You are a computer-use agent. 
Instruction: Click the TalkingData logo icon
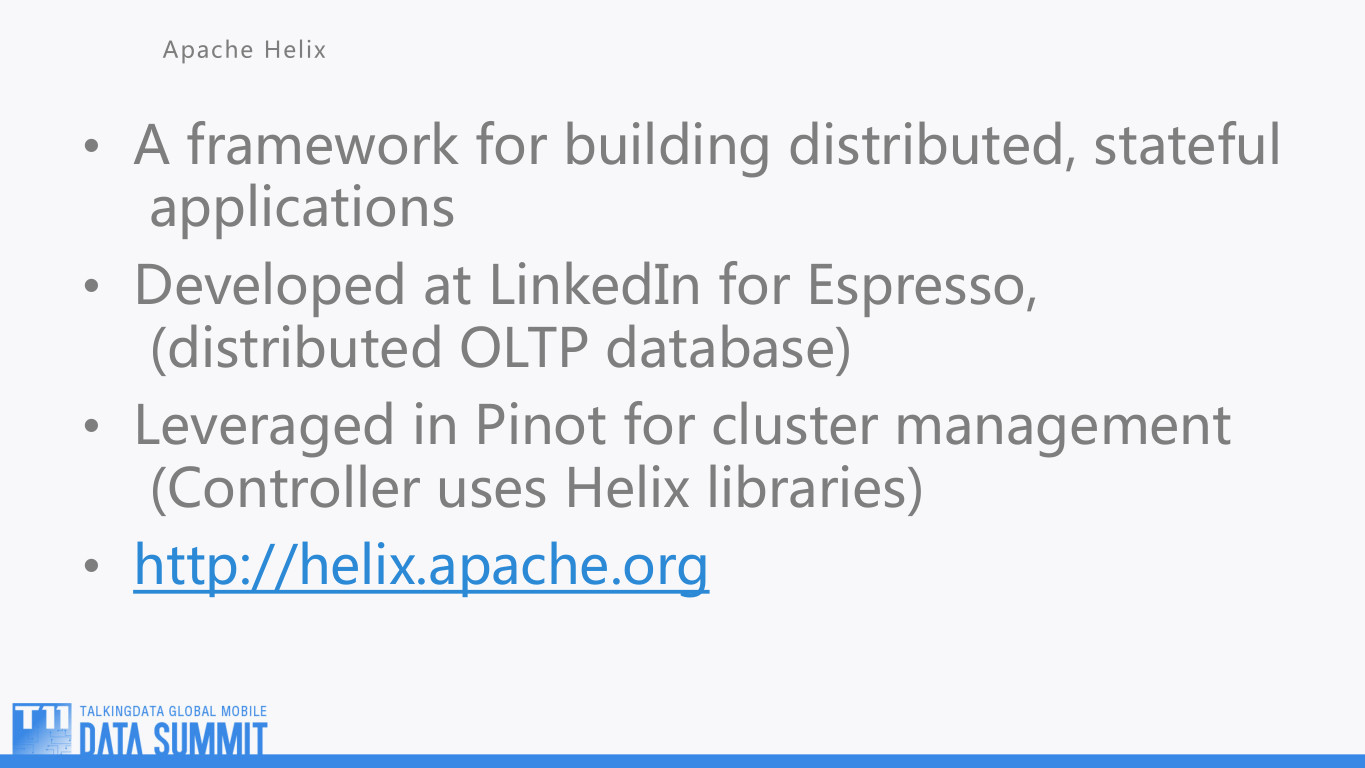coord(42,729)
